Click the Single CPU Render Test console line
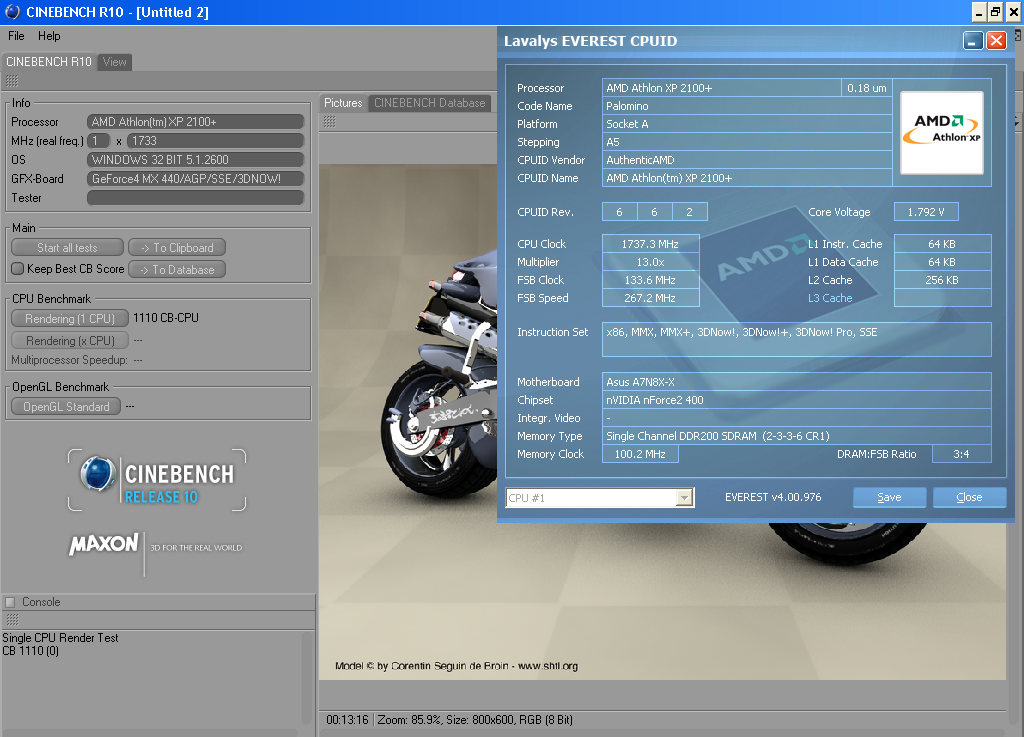Image resolution: width=1024 pixels, height=737 pixels. (60, 638)
